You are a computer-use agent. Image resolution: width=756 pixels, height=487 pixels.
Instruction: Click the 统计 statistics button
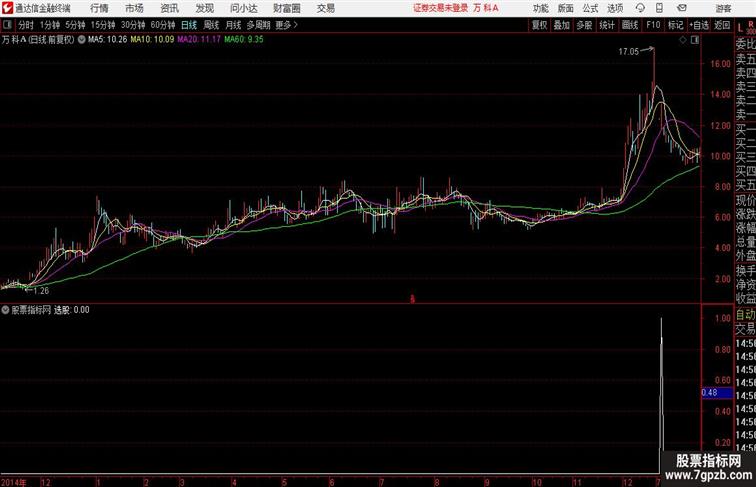pyautogui.click(x=607, y=25)
